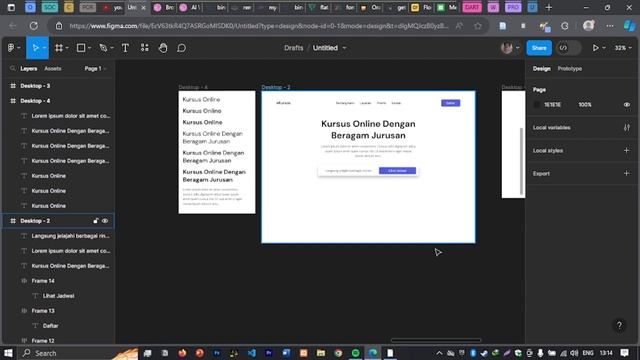
Task: Click the 1E1E1E hex color field
Action: [x=552, y=105]
